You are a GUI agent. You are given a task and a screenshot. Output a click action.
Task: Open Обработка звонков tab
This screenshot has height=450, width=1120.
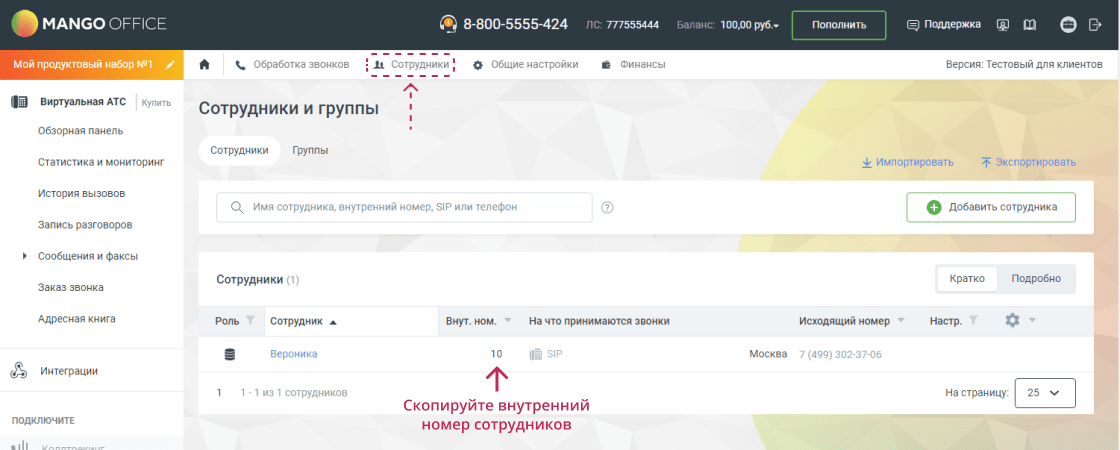(x=292, y=64)
